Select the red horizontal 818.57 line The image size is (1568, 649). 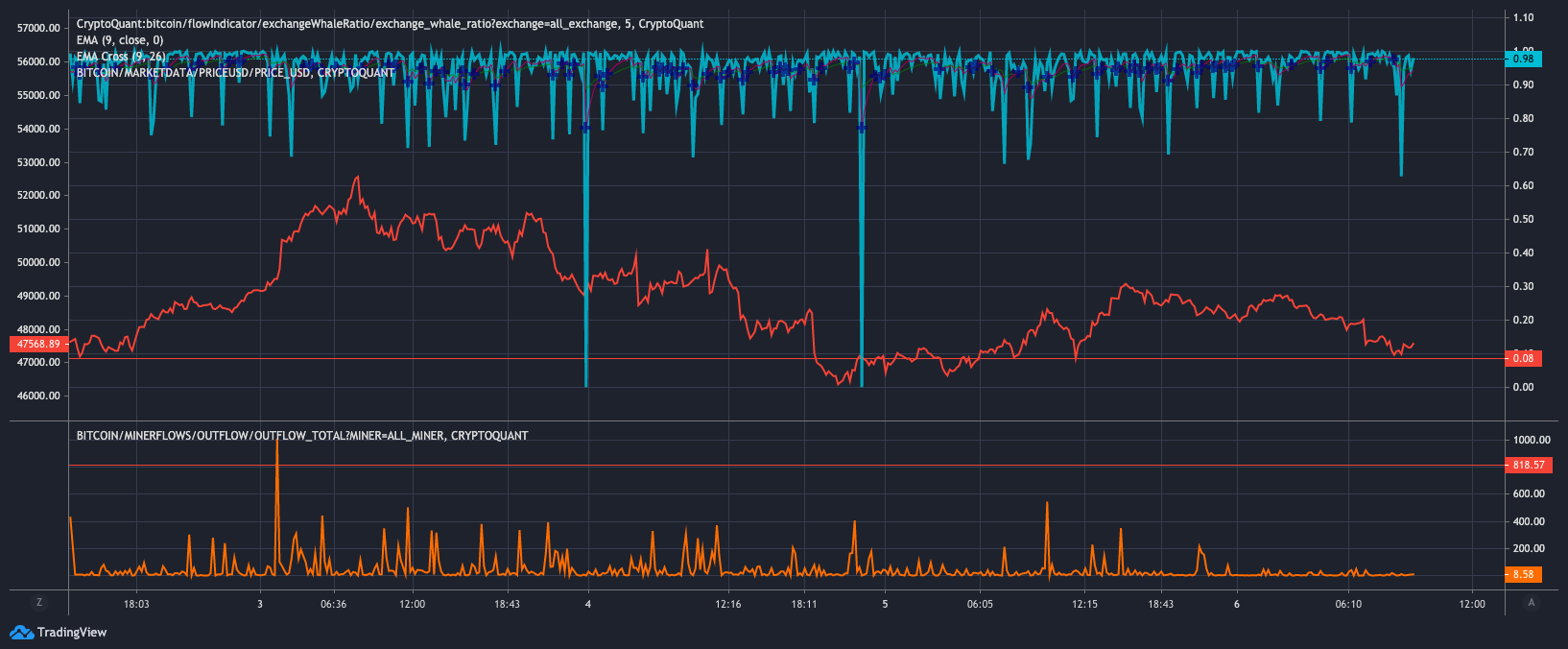786,466
